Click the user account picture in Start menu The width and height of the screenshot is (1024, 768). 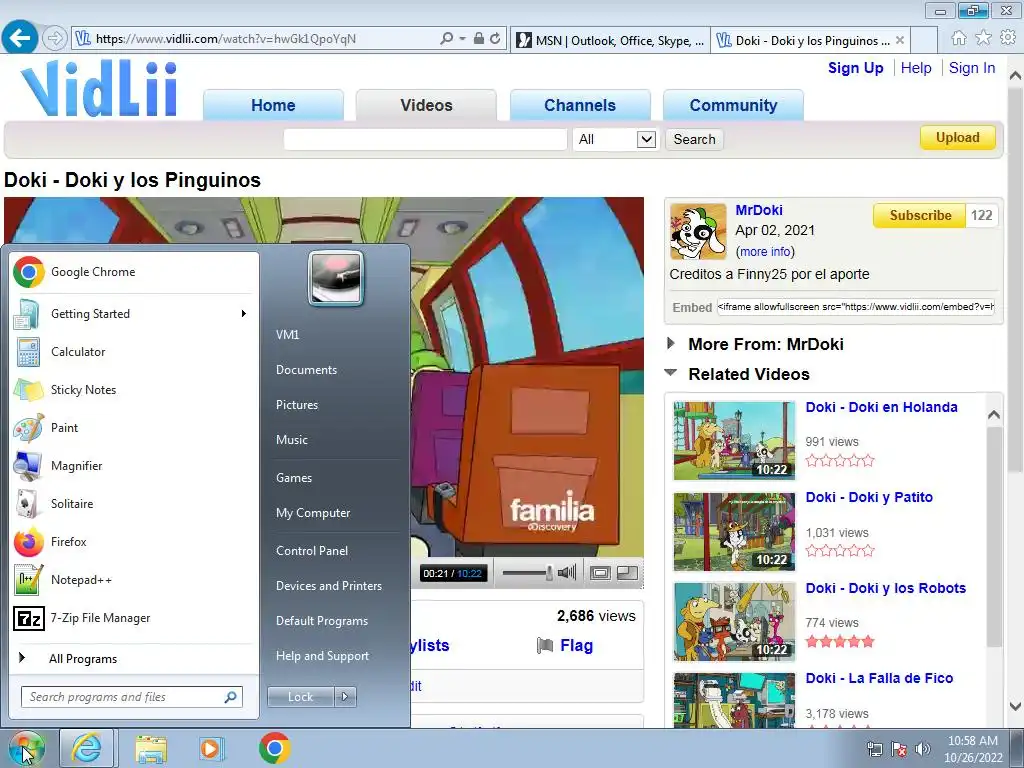[x=336, y=278]
